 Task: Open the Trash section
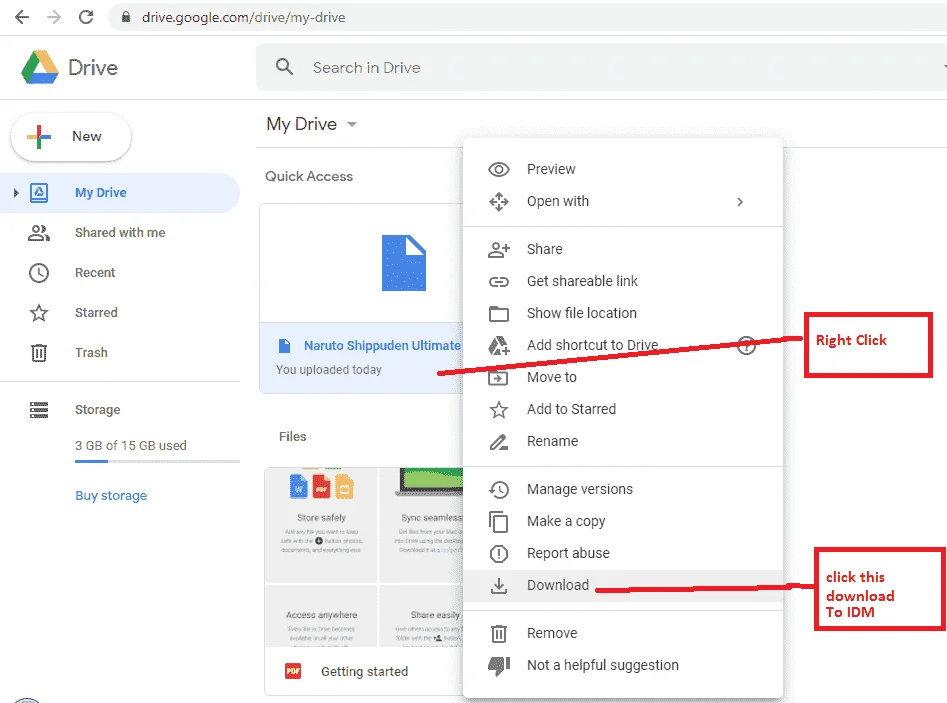coord(91,352)
